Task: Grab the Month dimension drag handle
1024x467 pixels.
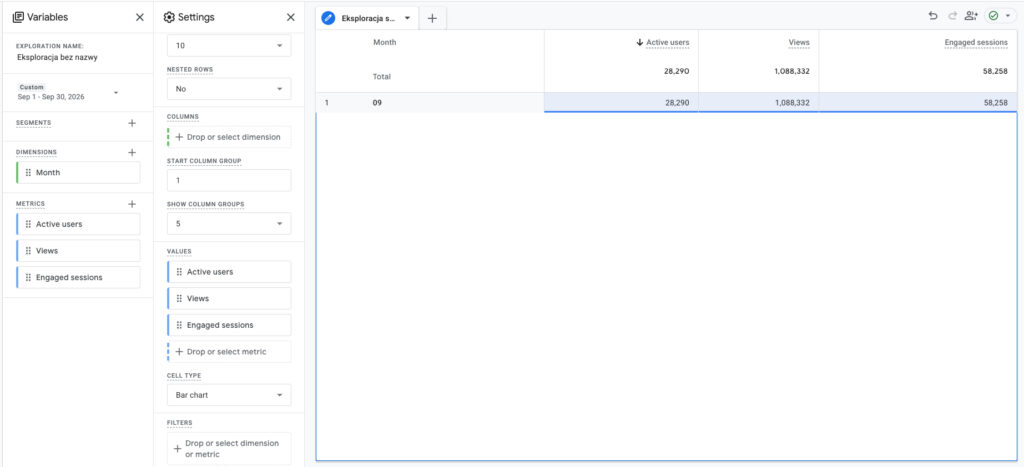Action: pos(28,172)
